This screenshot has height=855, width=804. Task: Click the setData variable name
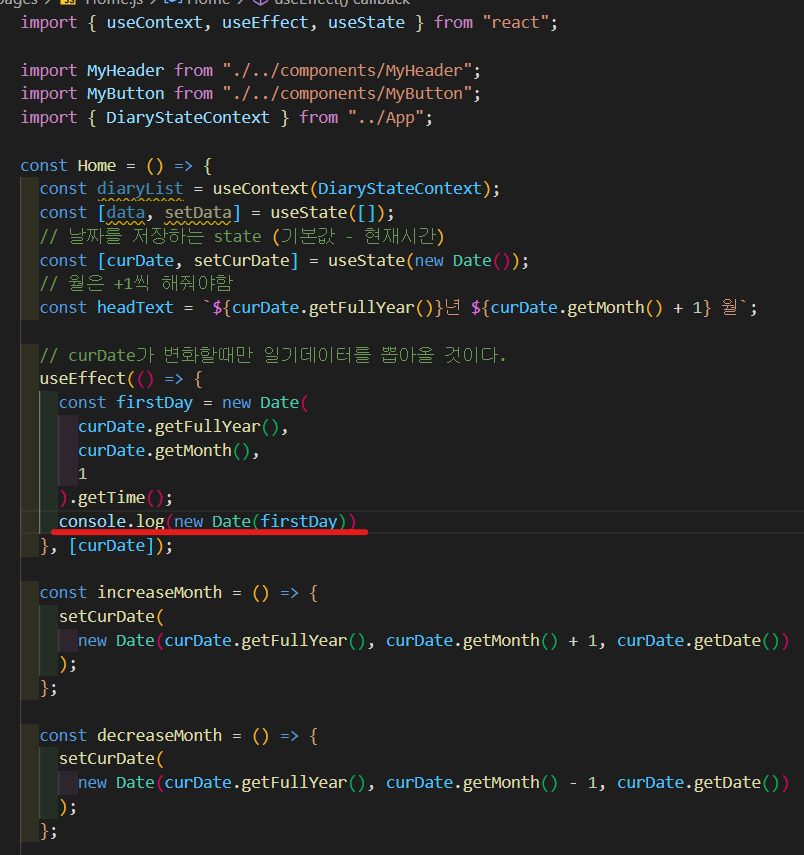tap(197, 213)
